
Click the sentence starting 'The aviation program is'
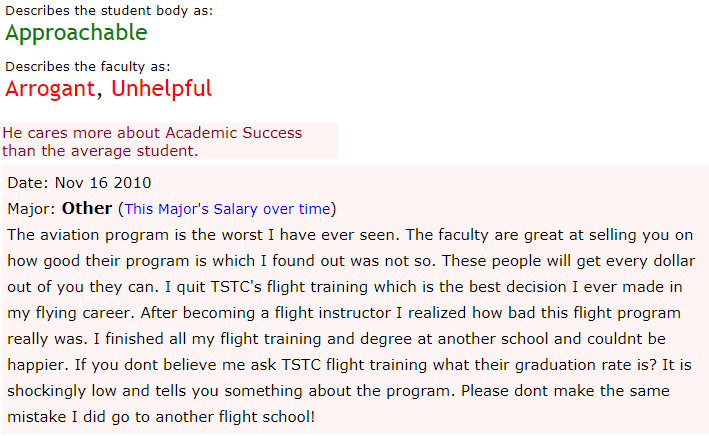pyautogui.click(x=203, y=235)
